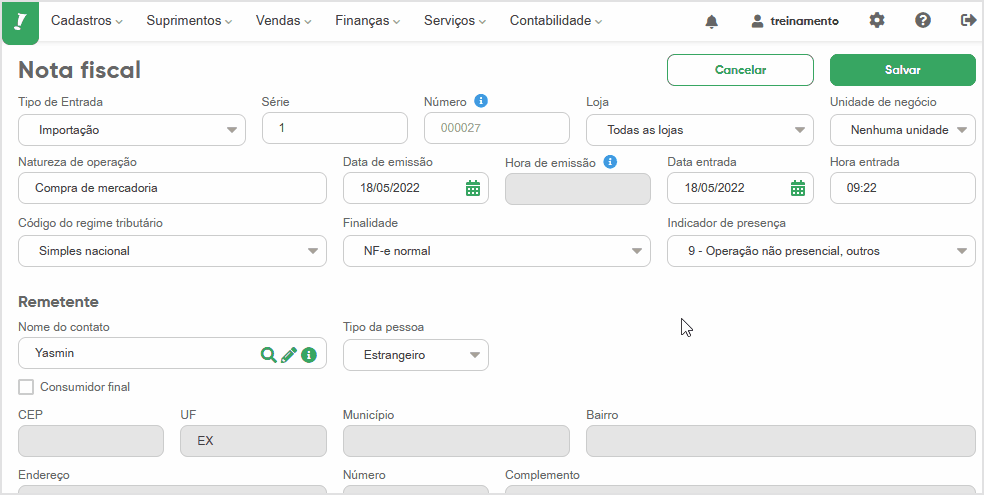
Task: Open the Unidade de negócio dropdown
Action: (x=902, y=130)
